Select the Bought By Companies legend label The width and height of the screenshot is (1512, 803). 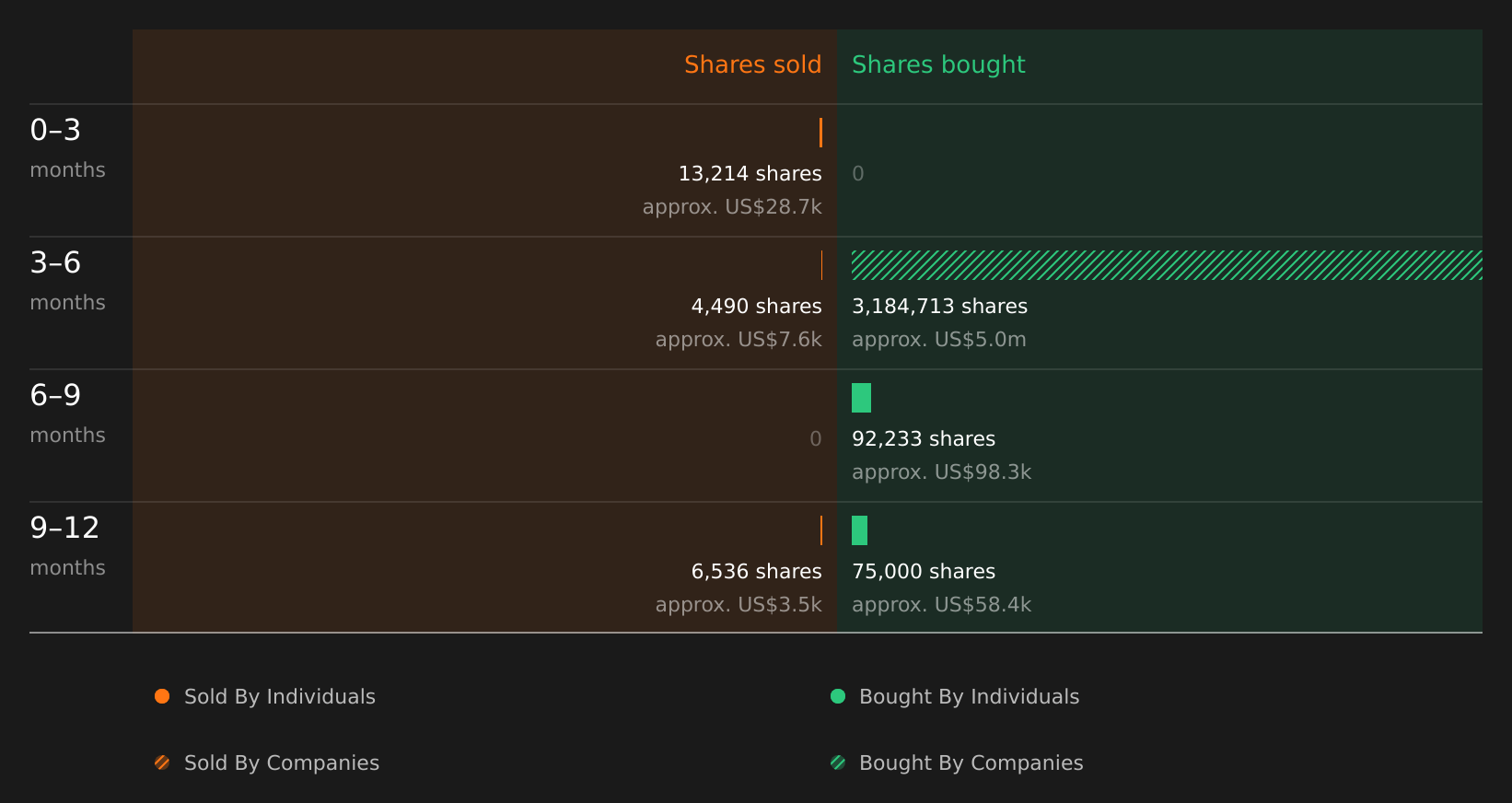(971, 763)
